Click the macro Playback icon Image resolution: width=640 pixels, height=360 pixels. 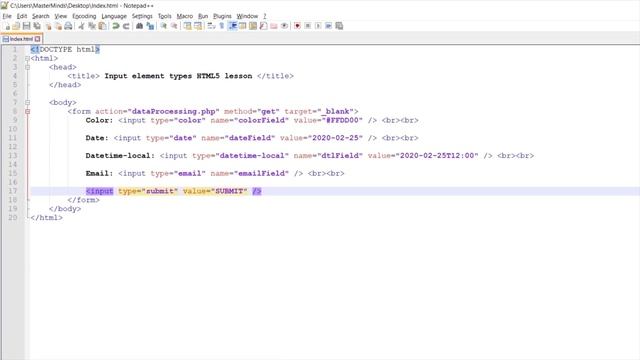coord(318,26)
